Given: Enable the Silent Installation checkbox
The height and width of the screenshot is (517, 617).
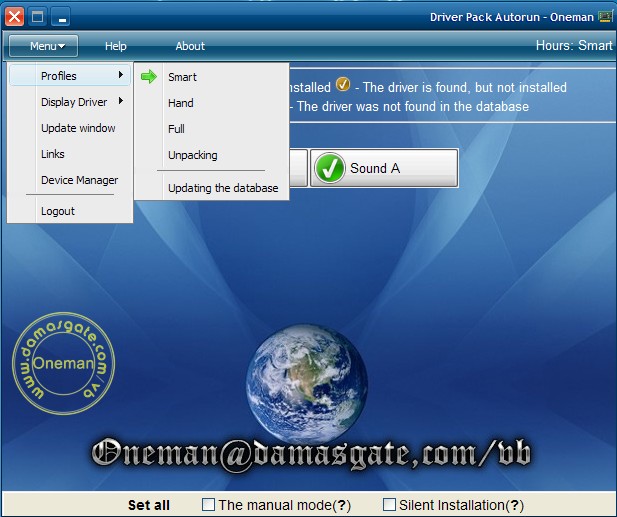Looking at the screenshot, I should [x=389, y=504].
